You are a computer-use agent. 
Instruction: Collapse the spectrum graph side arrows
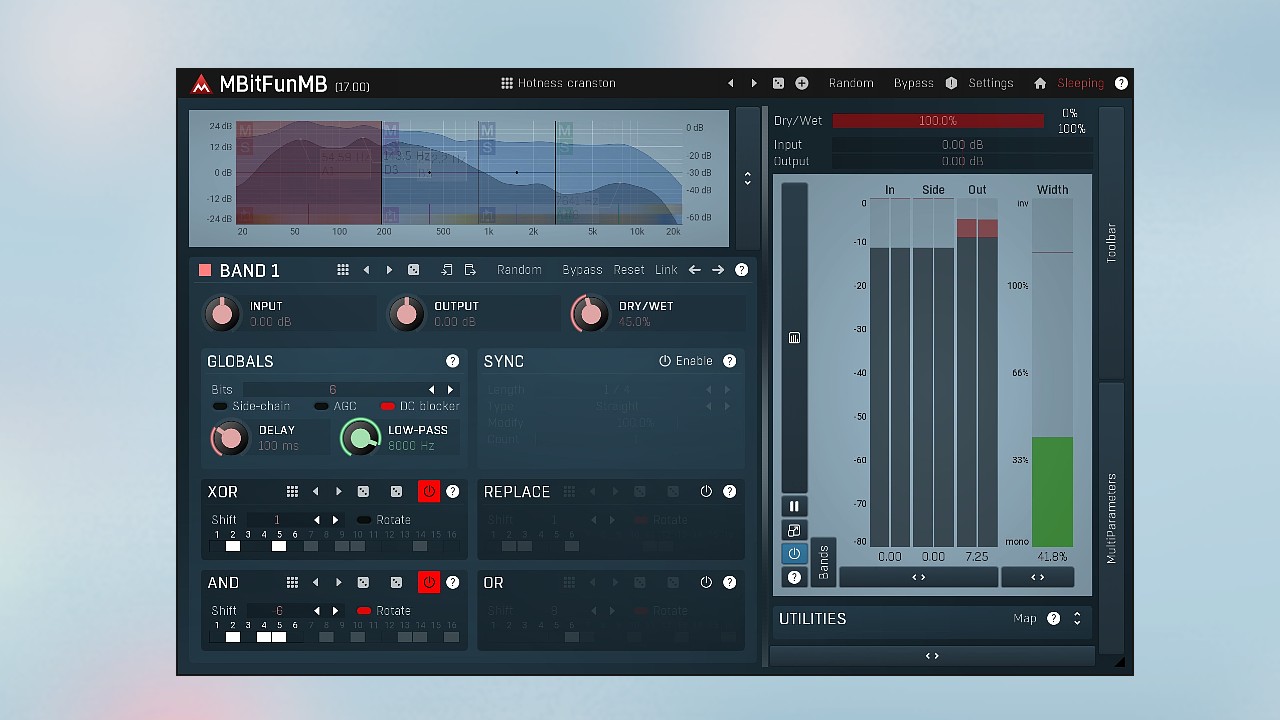[747, 178]
